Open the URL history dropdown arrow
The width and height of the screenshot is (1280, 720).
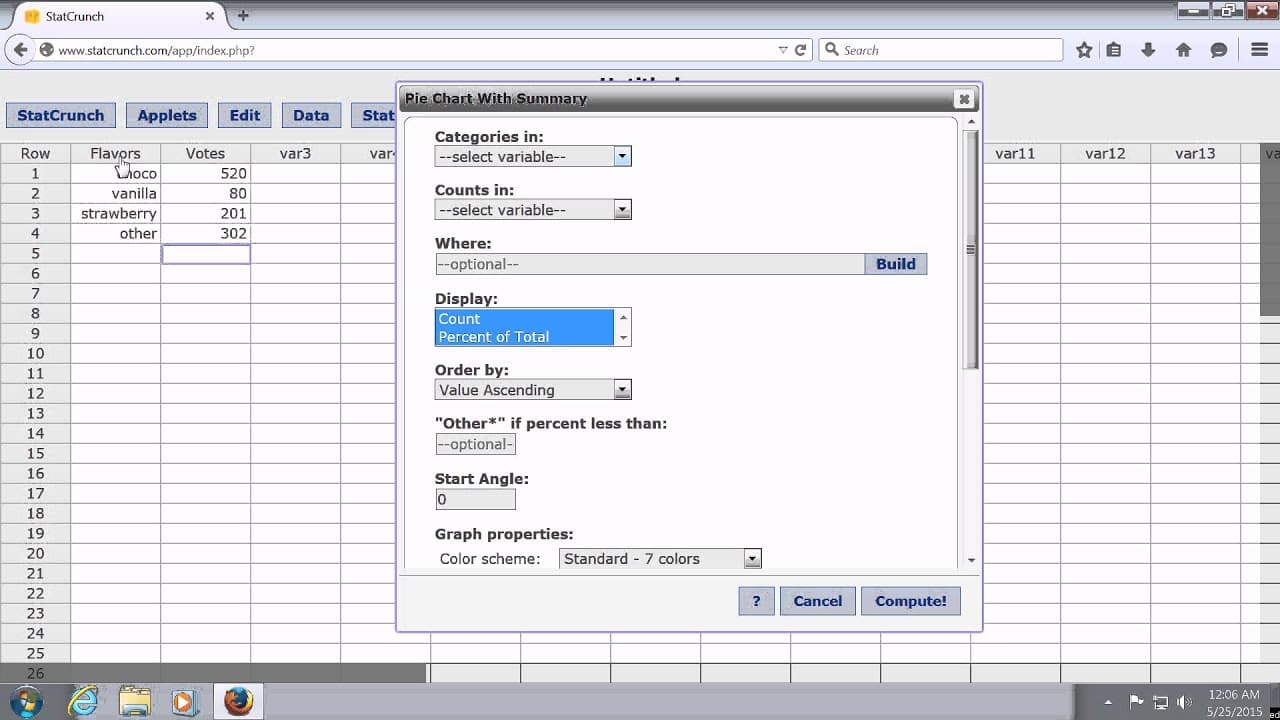782,50
